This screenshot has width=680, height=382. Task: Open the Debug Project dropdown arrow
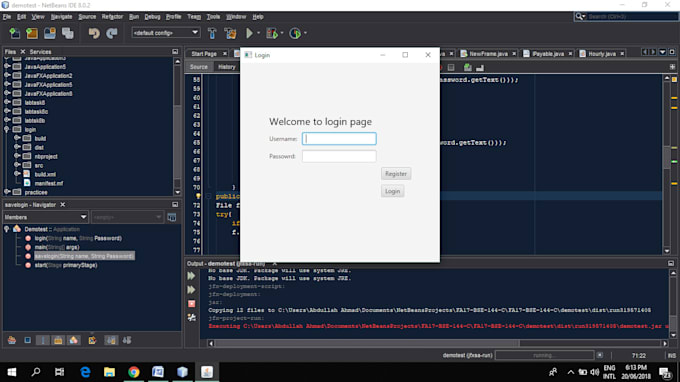point(282,33)
